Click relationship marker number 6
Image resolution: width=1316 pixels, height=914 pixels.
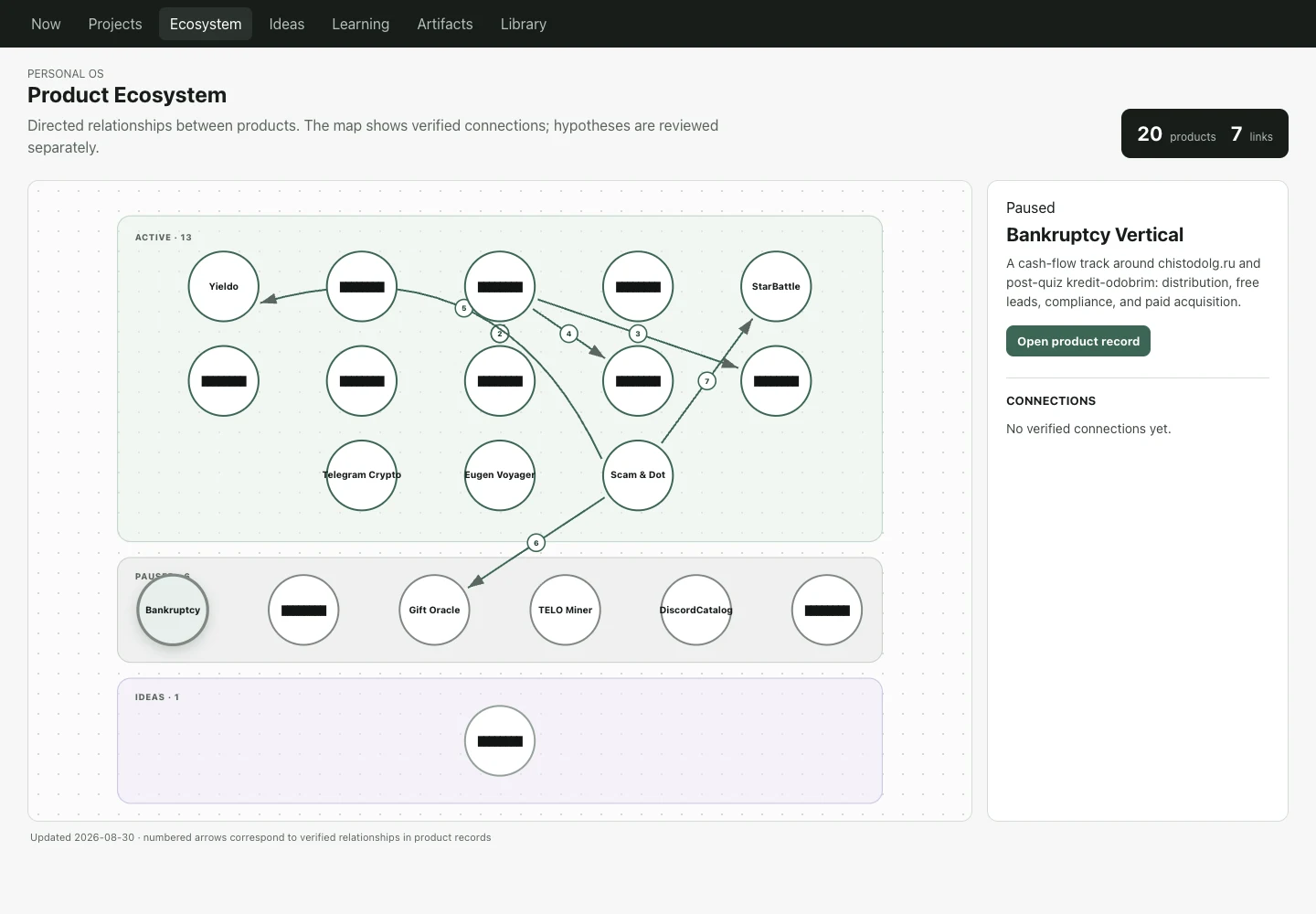coord(536,543)
